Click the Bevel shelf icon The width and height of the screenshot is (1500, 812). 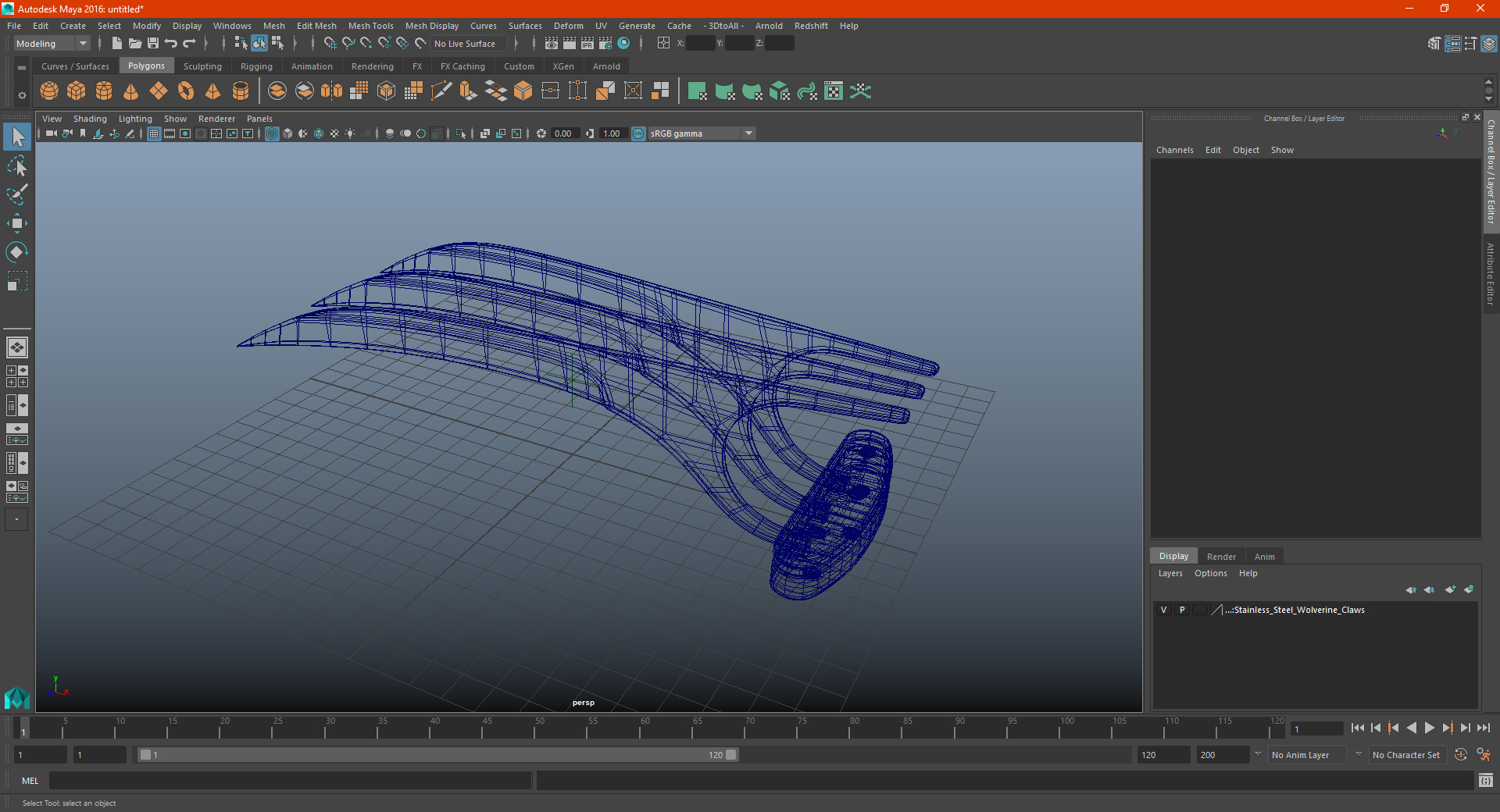click(x=523, y=91)
